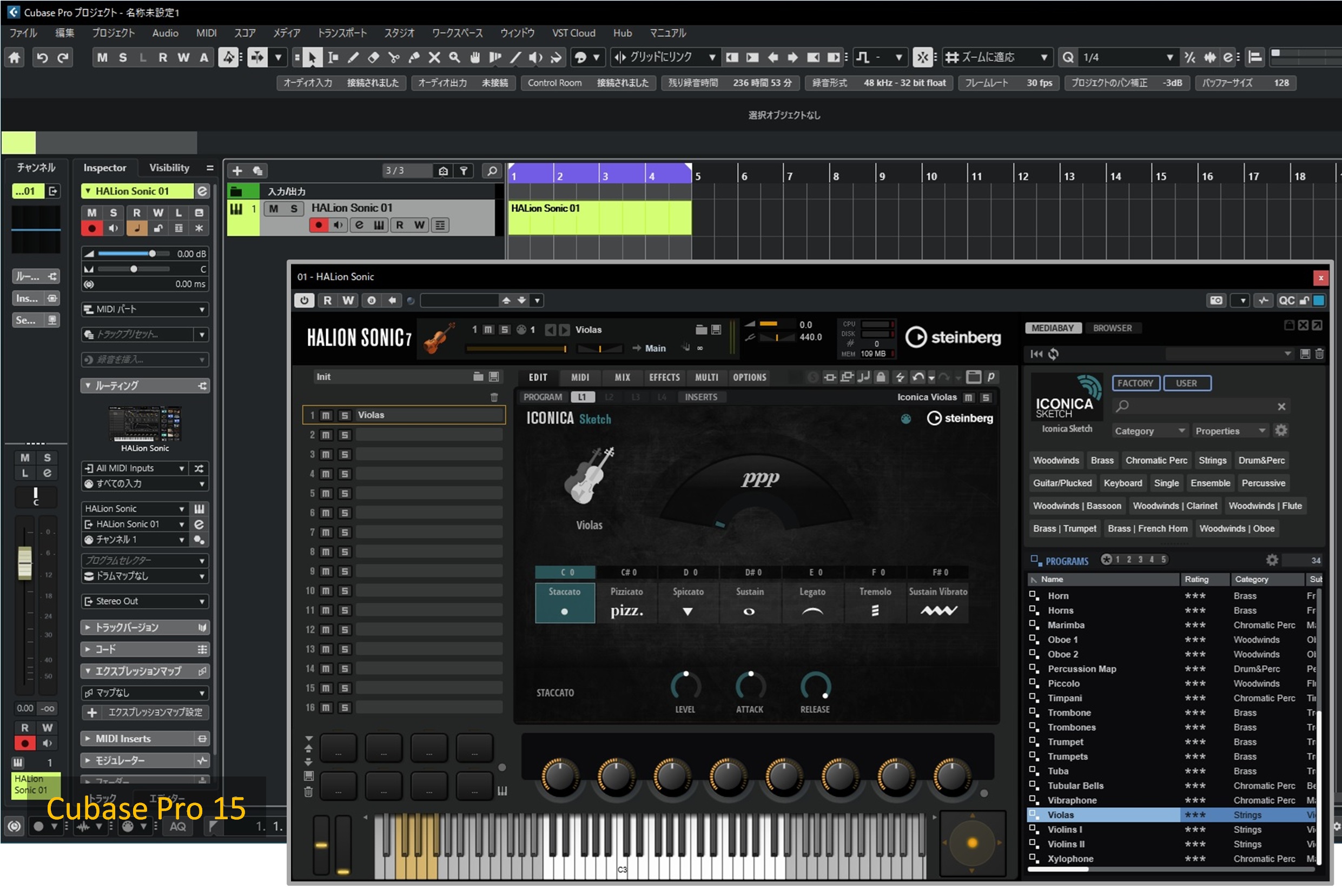1342x896 pixels.
Task: Open the Category filter dropdown
Action: pos(1149,432)
